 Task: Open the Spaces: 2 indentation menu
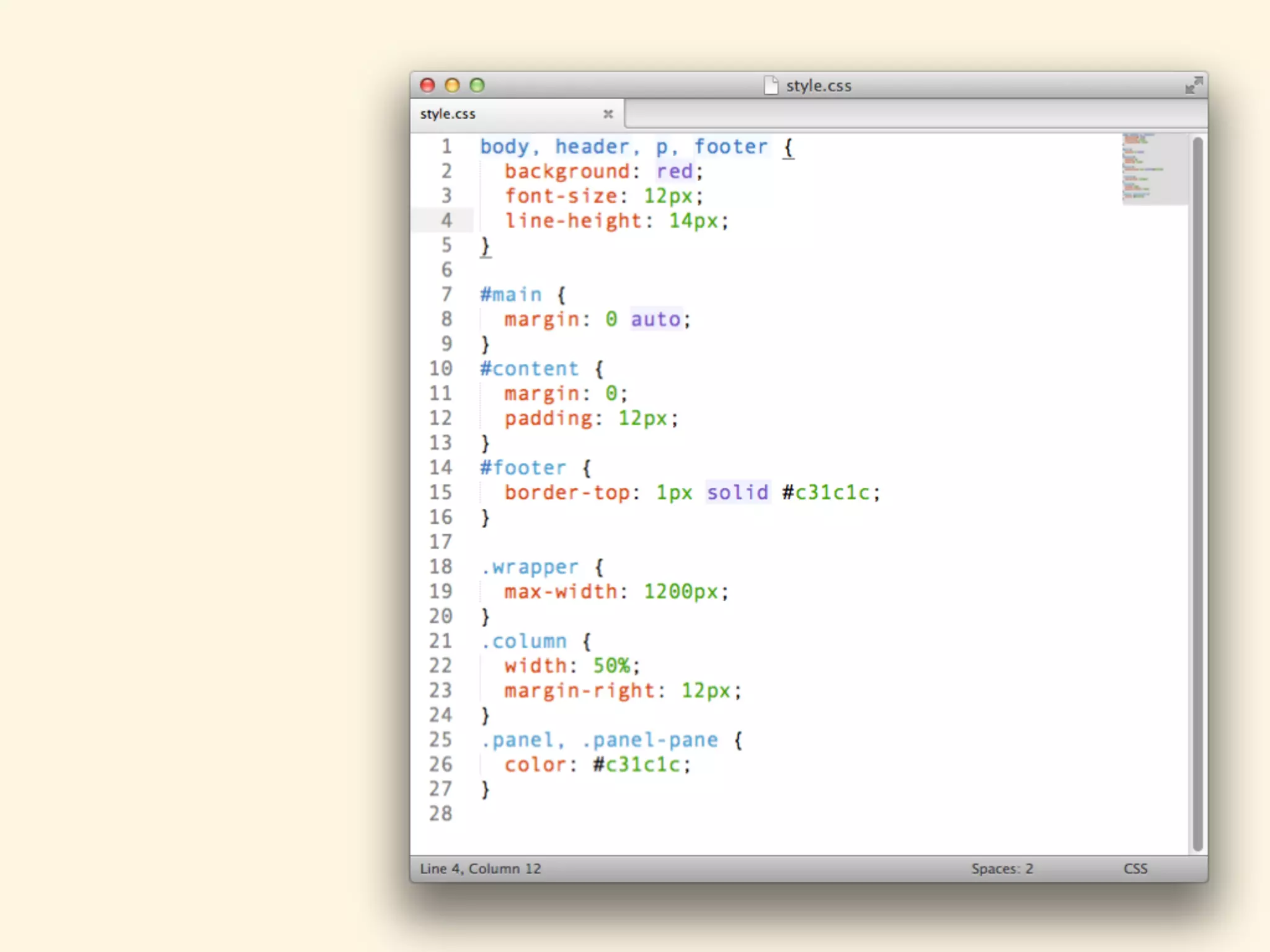1002,868
